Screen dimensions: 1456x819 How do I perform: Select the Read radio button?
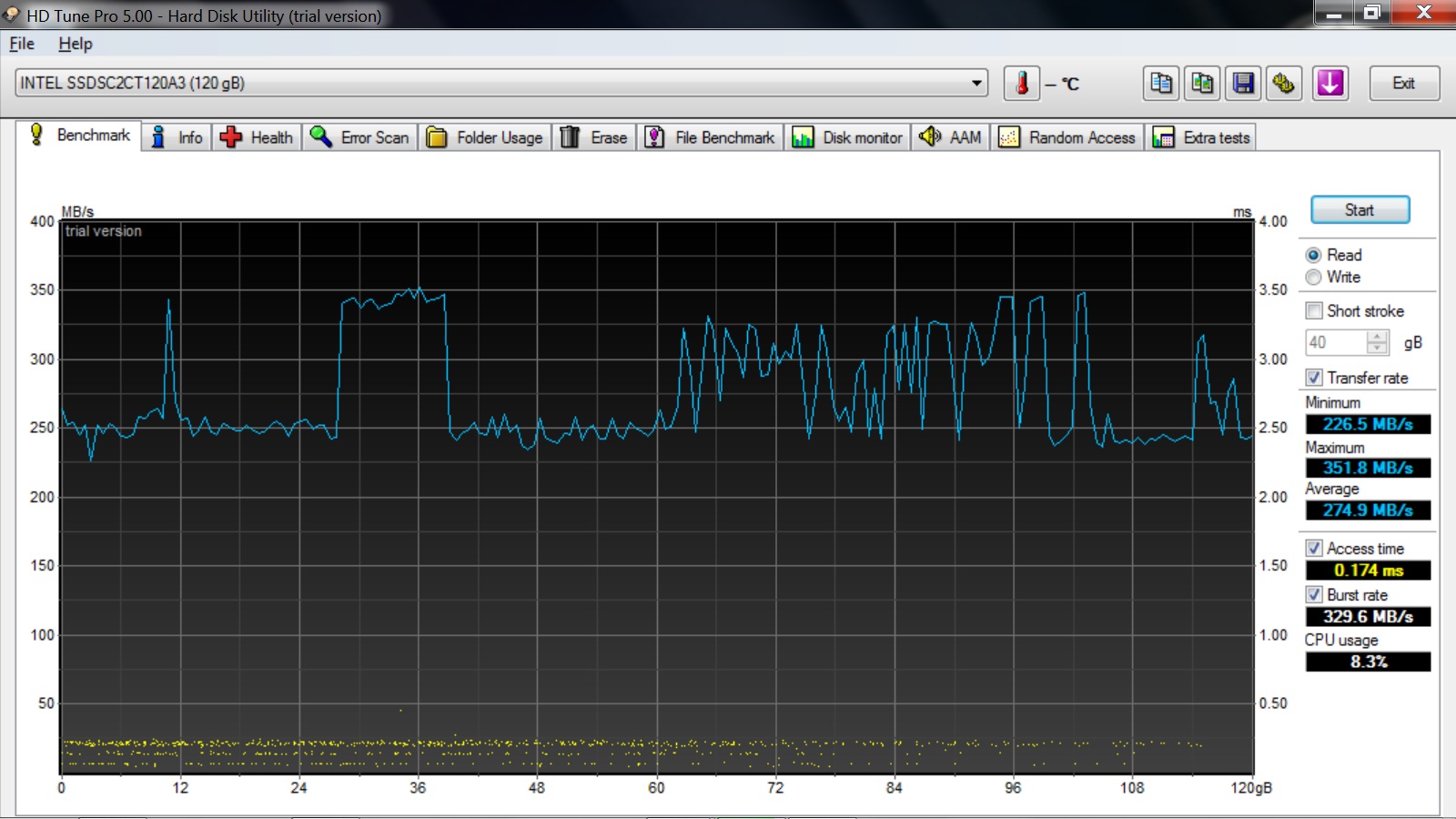pos(1313,255)
